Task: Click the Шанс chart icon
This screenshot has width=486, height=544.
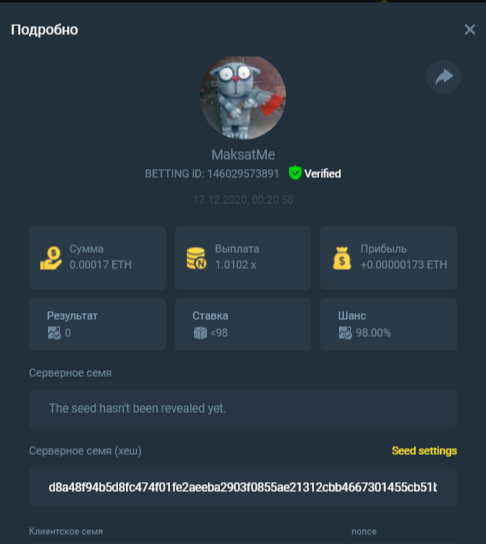Action: point(345,333)
